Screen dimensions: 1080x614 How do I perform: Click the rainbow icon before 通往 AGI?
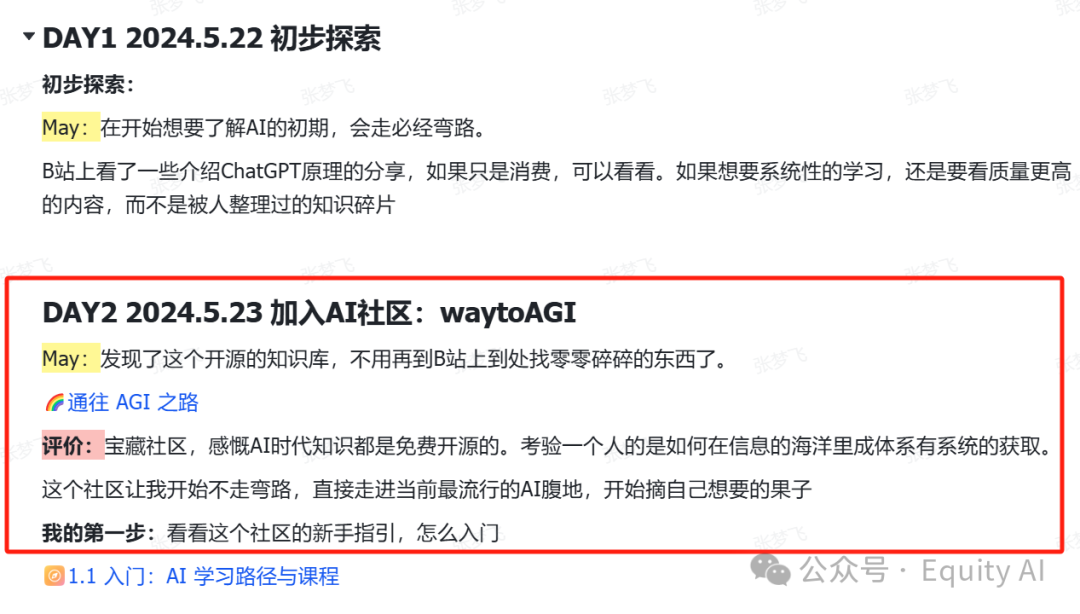[x=54, y=402]
